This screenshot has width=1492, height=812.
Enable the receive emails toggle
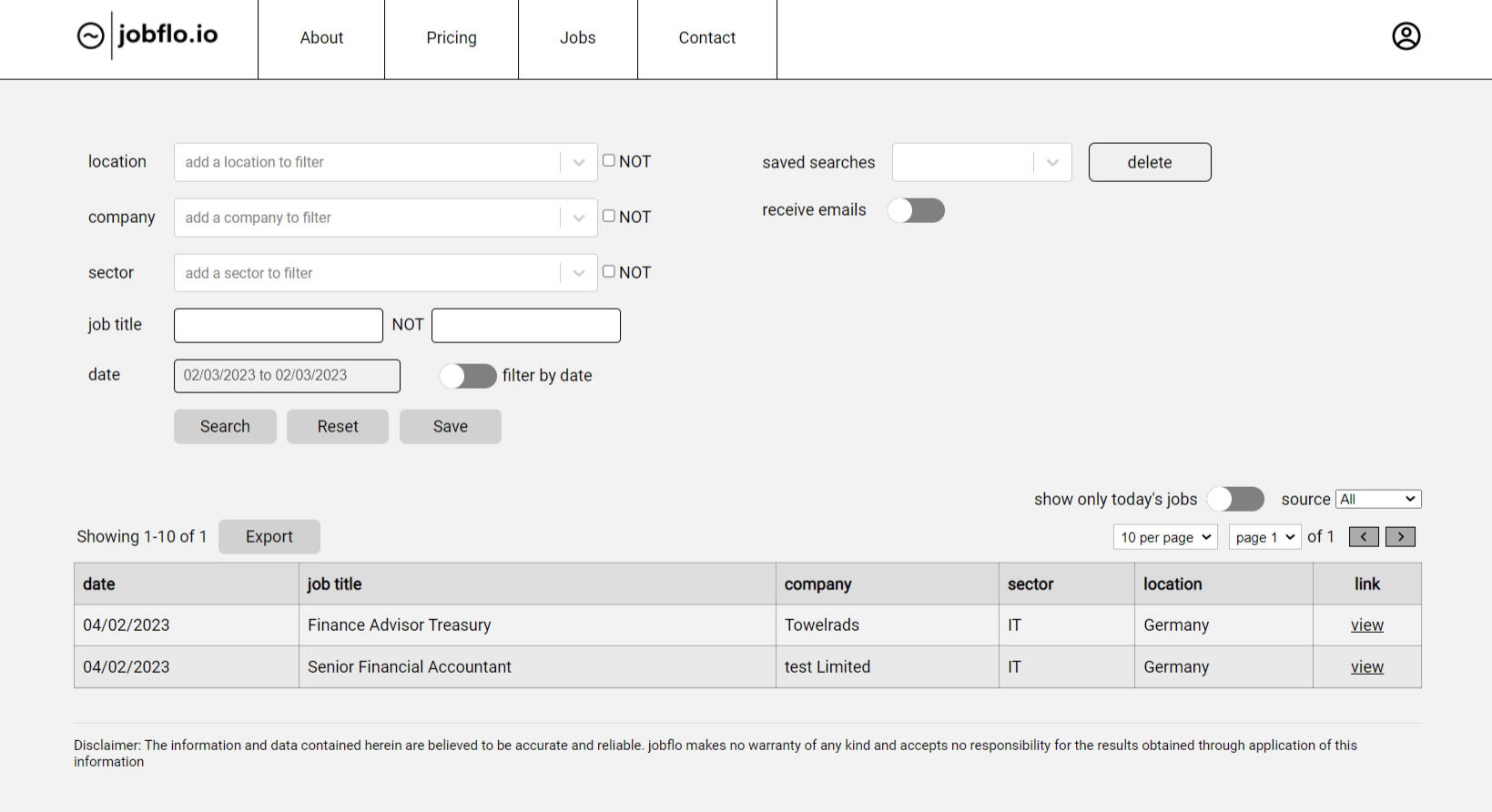(x=916, y=211)
